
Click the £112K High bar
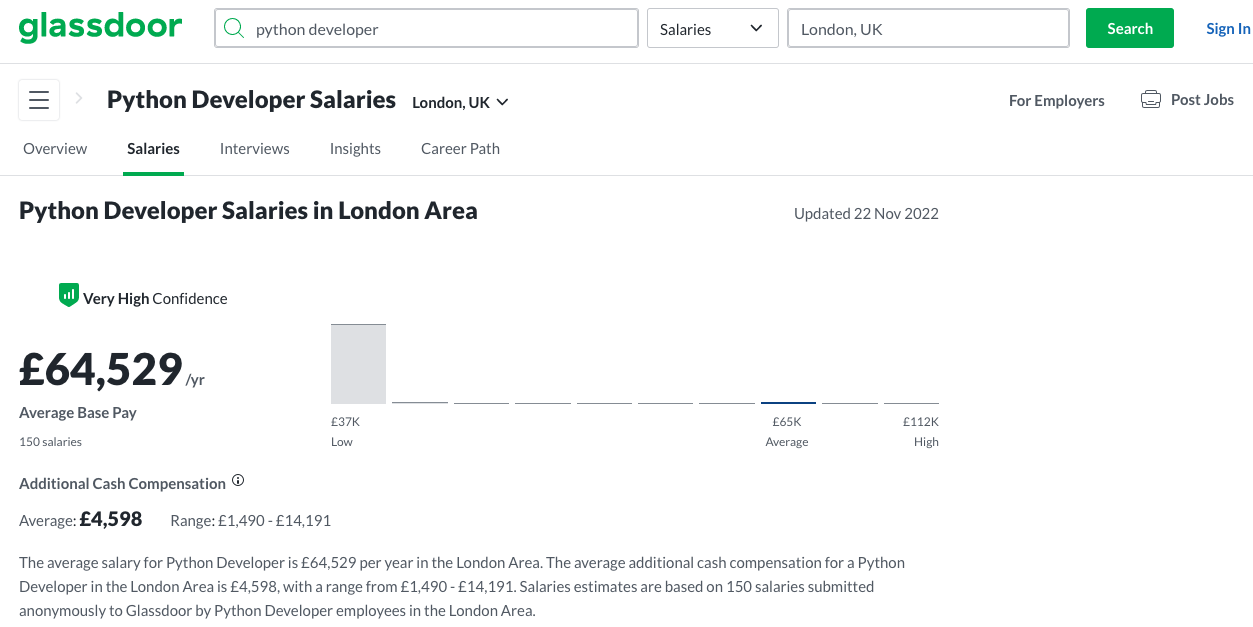pyautogui.click(x=911, y=403)
